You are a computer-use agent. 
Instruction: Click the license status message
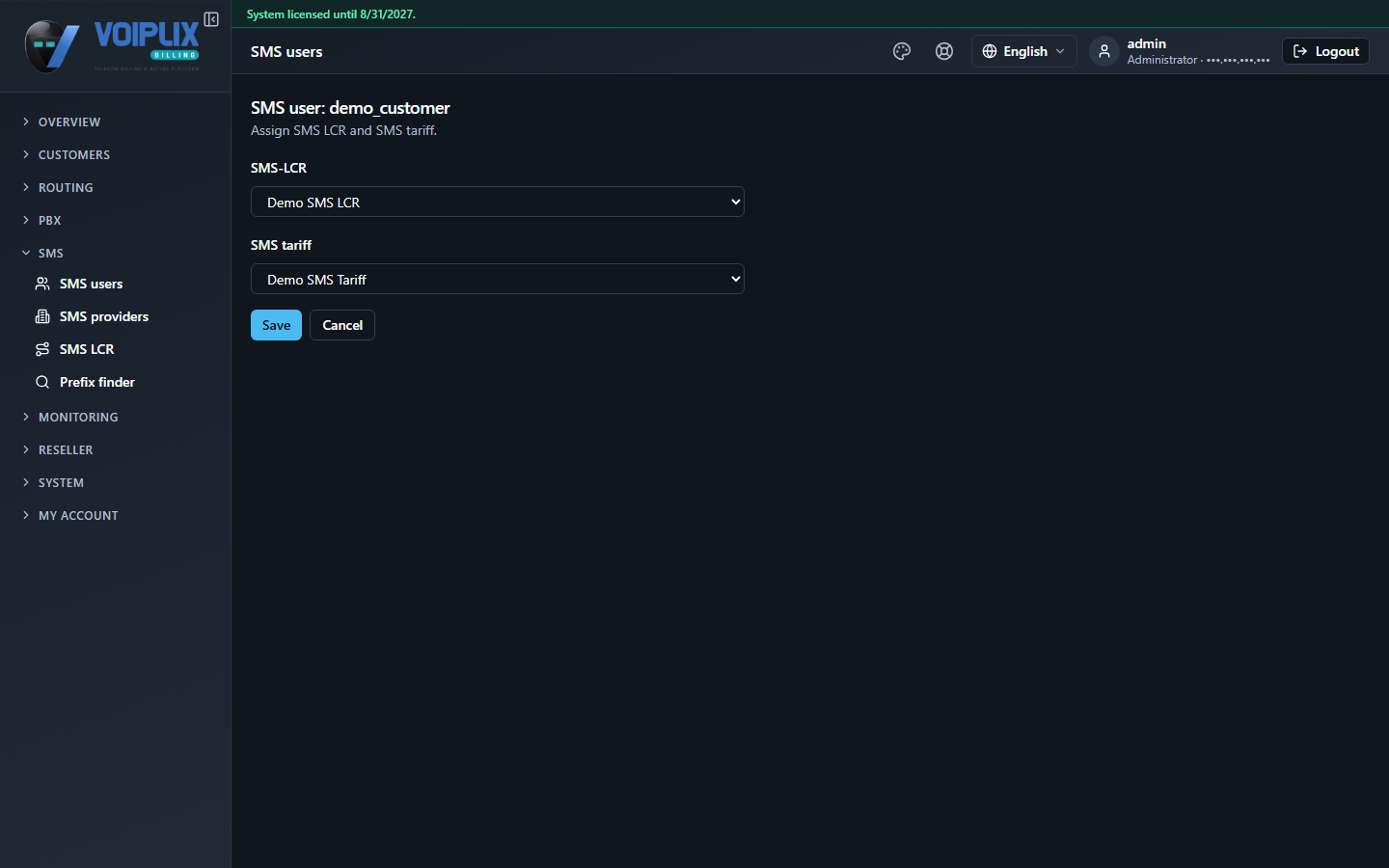click(x=331, y=14)
